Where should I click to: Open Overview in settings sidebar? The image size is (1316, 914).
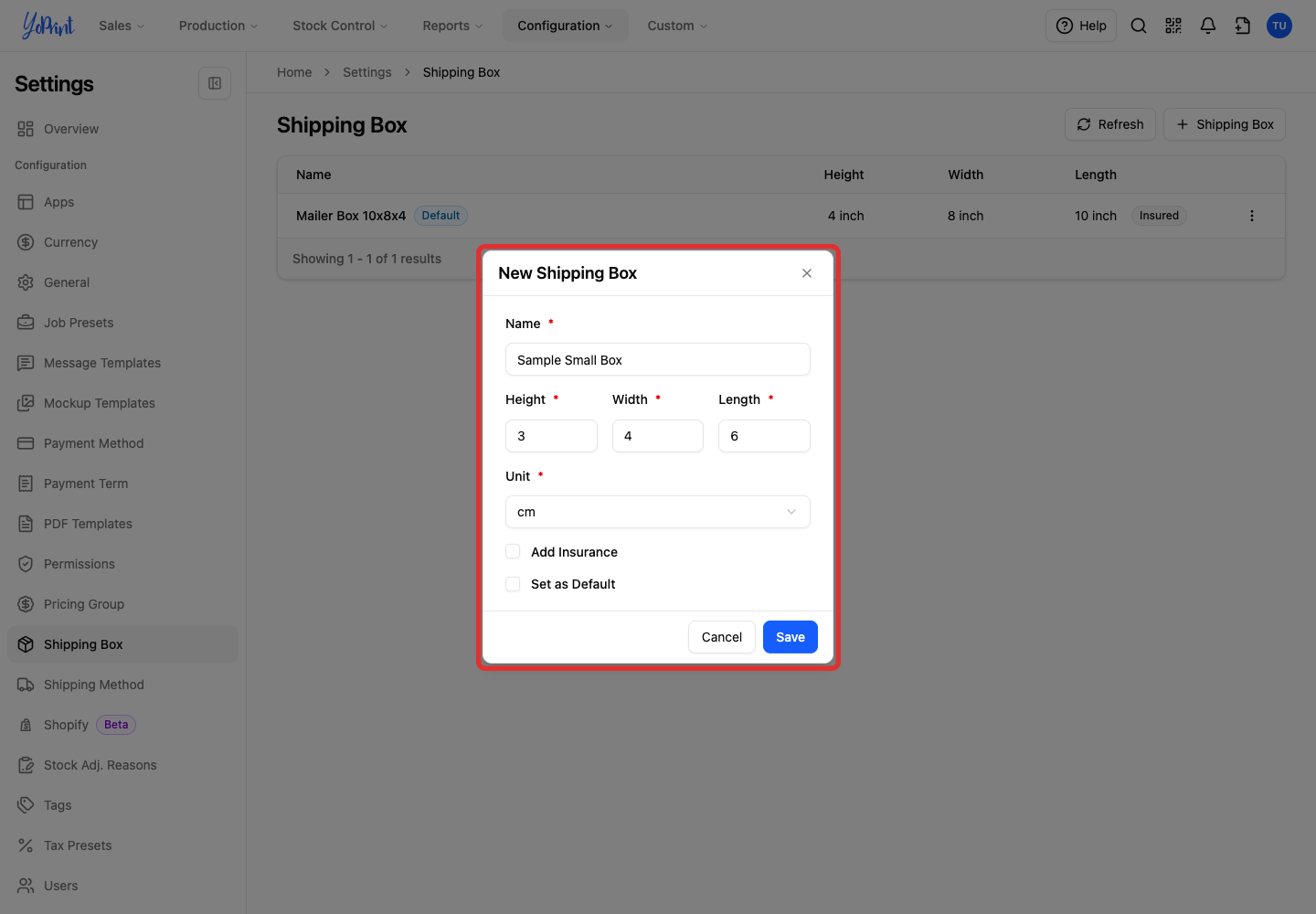[x=122, y=129]
